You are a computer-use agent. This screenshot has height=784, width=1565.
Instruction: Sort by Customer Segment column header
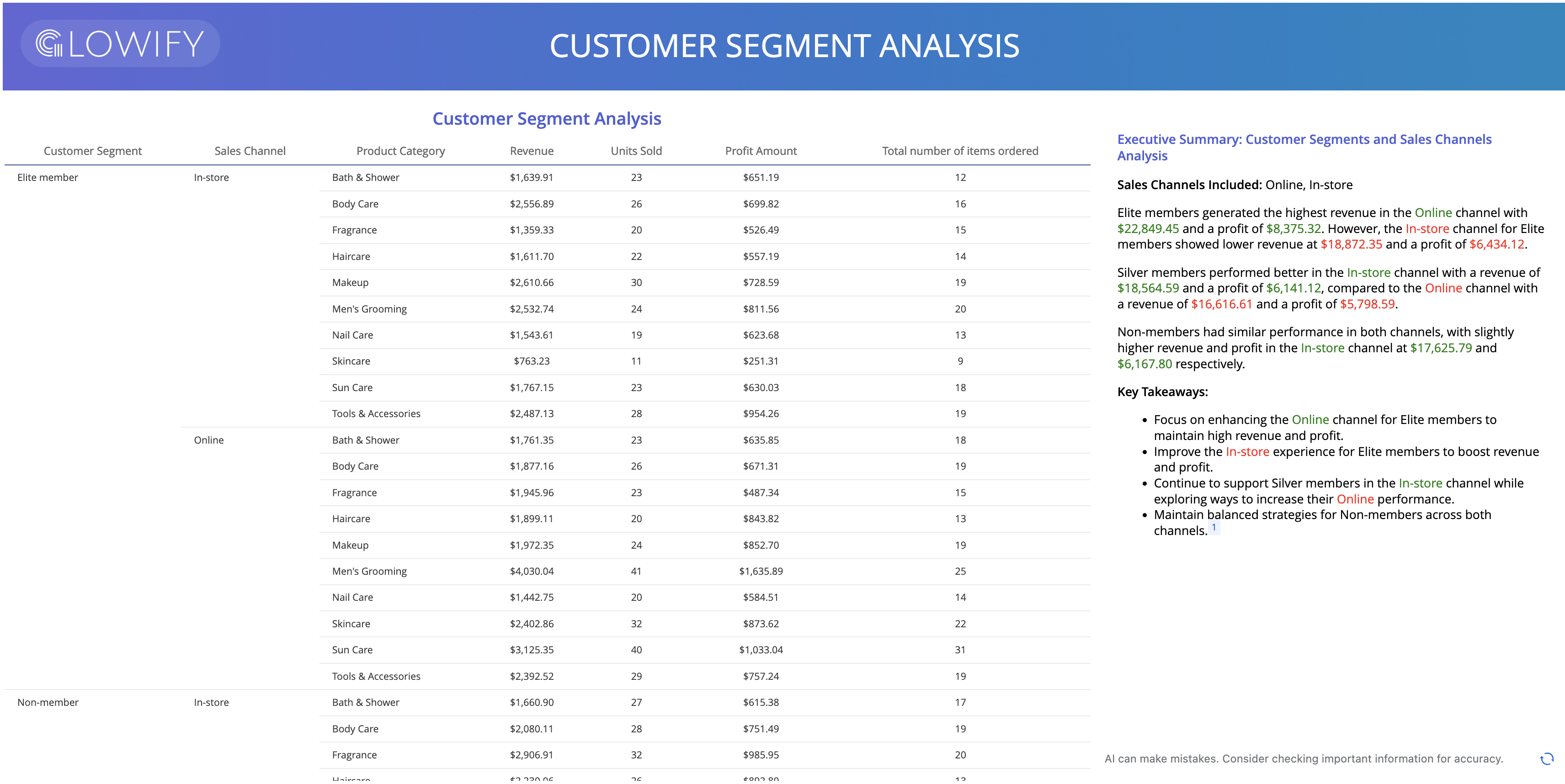(92, 151)
